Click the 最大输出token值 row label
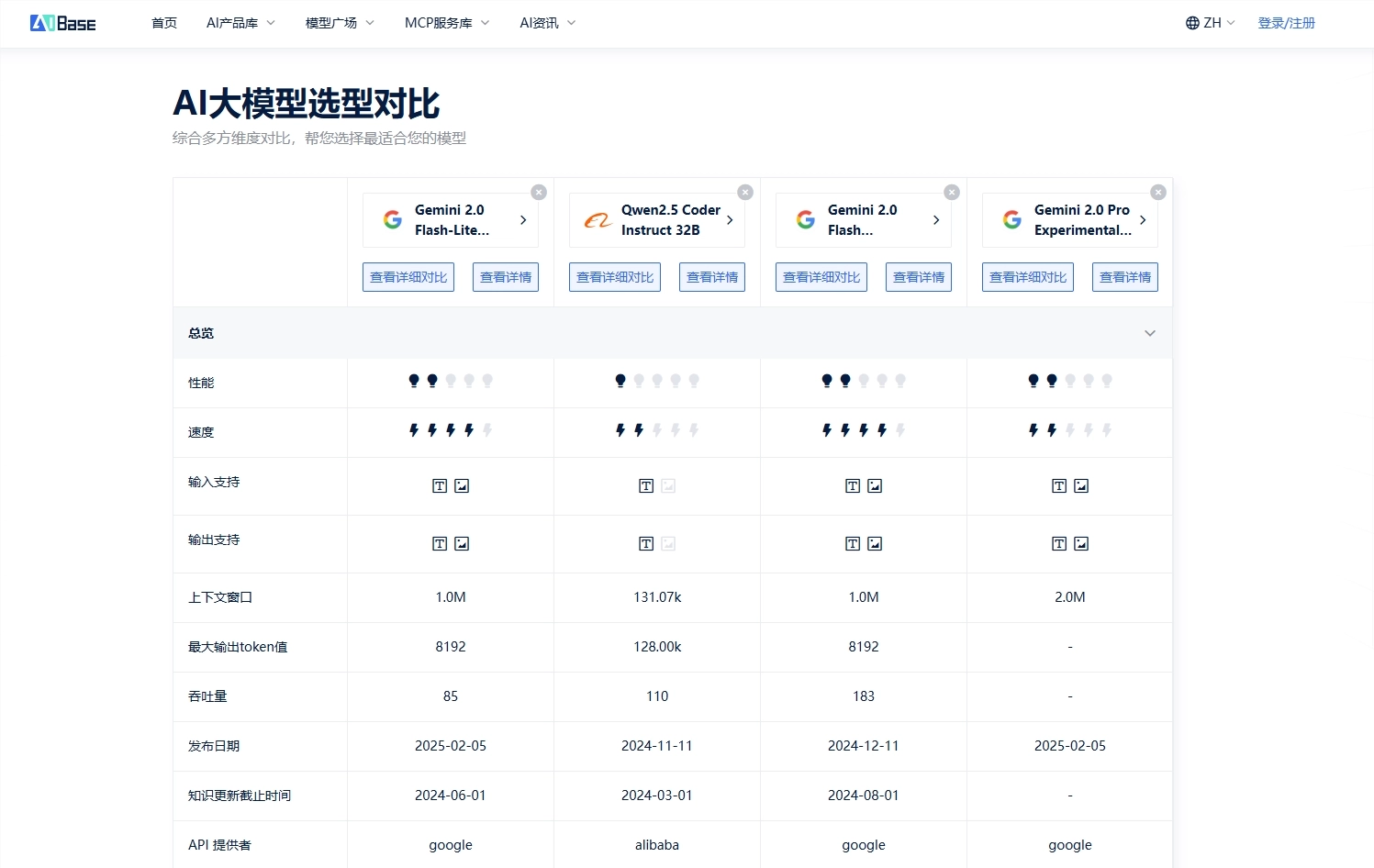1374x868 pixels. point(238,647)
